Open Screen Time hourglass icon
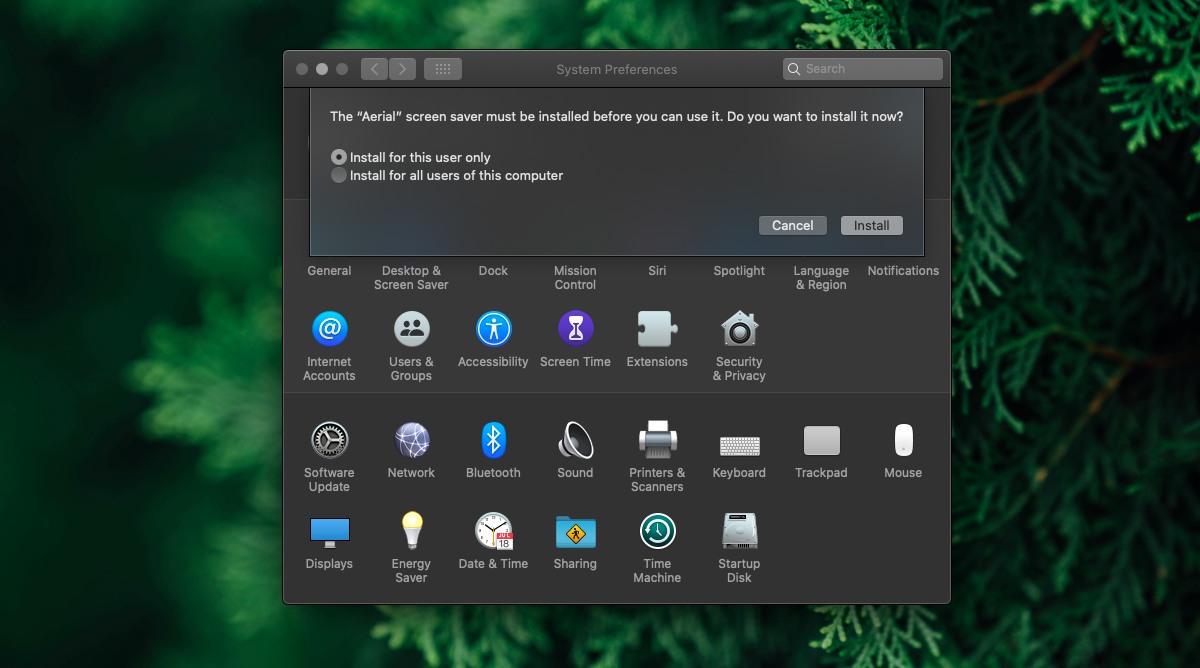This screenshot has width=1200, height=668. tap(575, 328)
